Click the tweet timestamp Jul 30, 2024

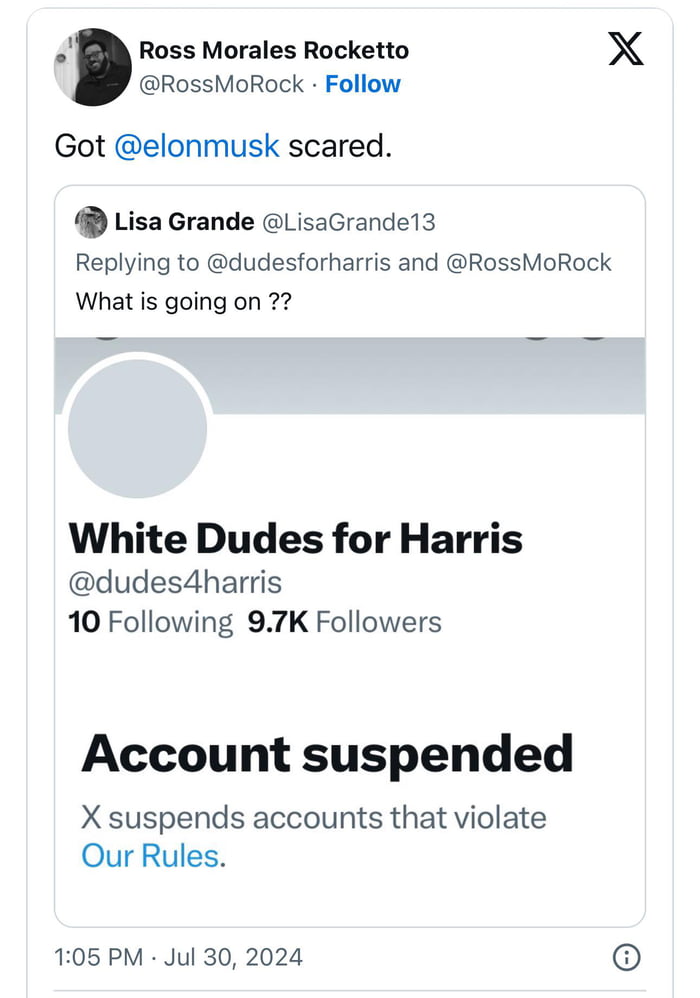(x=177, y=957)
